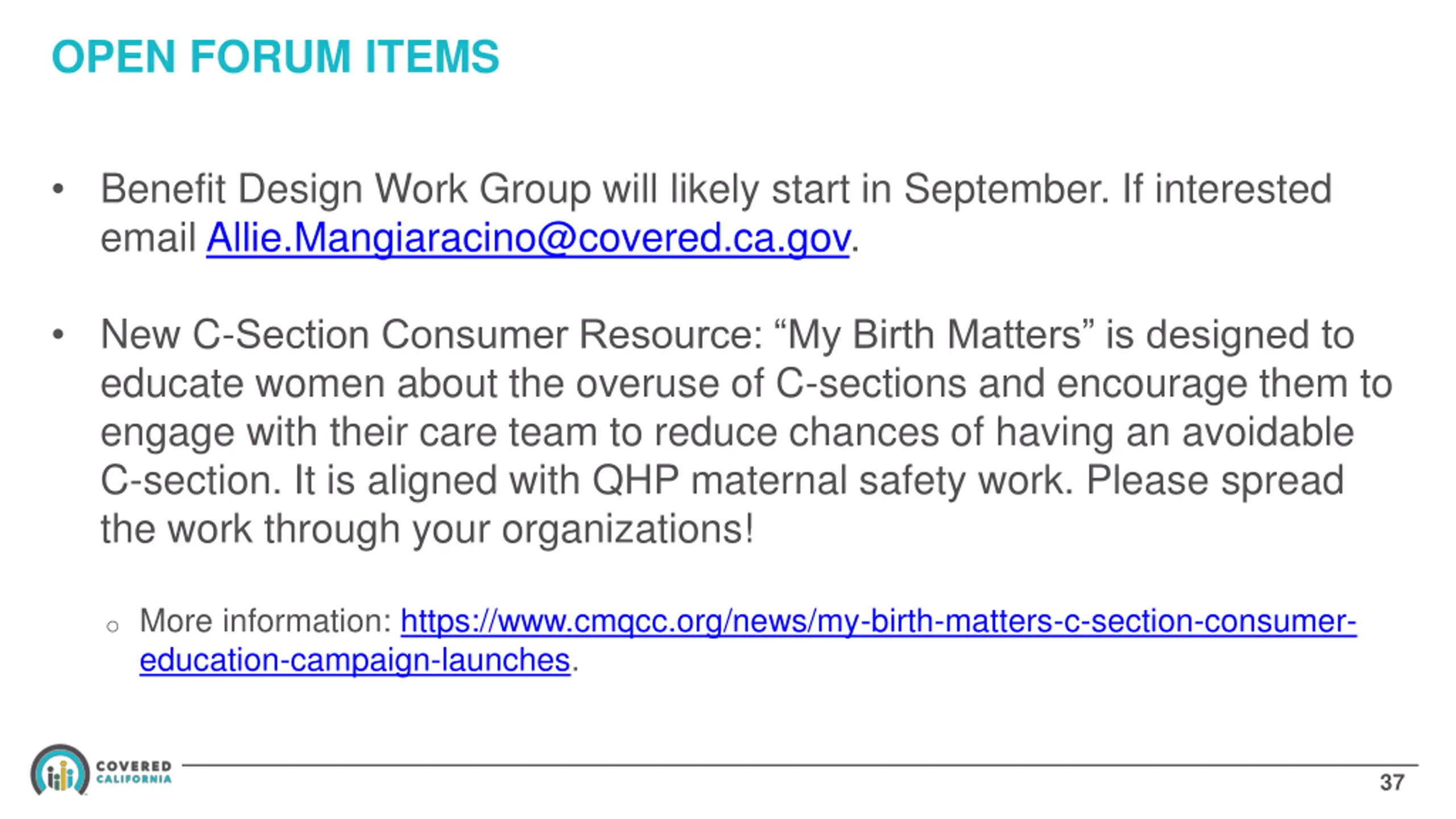The width and height of the screenshot is (1456, 819).
Task: Click the hollow sub-bullet before More information
Action: pos(113,627)
